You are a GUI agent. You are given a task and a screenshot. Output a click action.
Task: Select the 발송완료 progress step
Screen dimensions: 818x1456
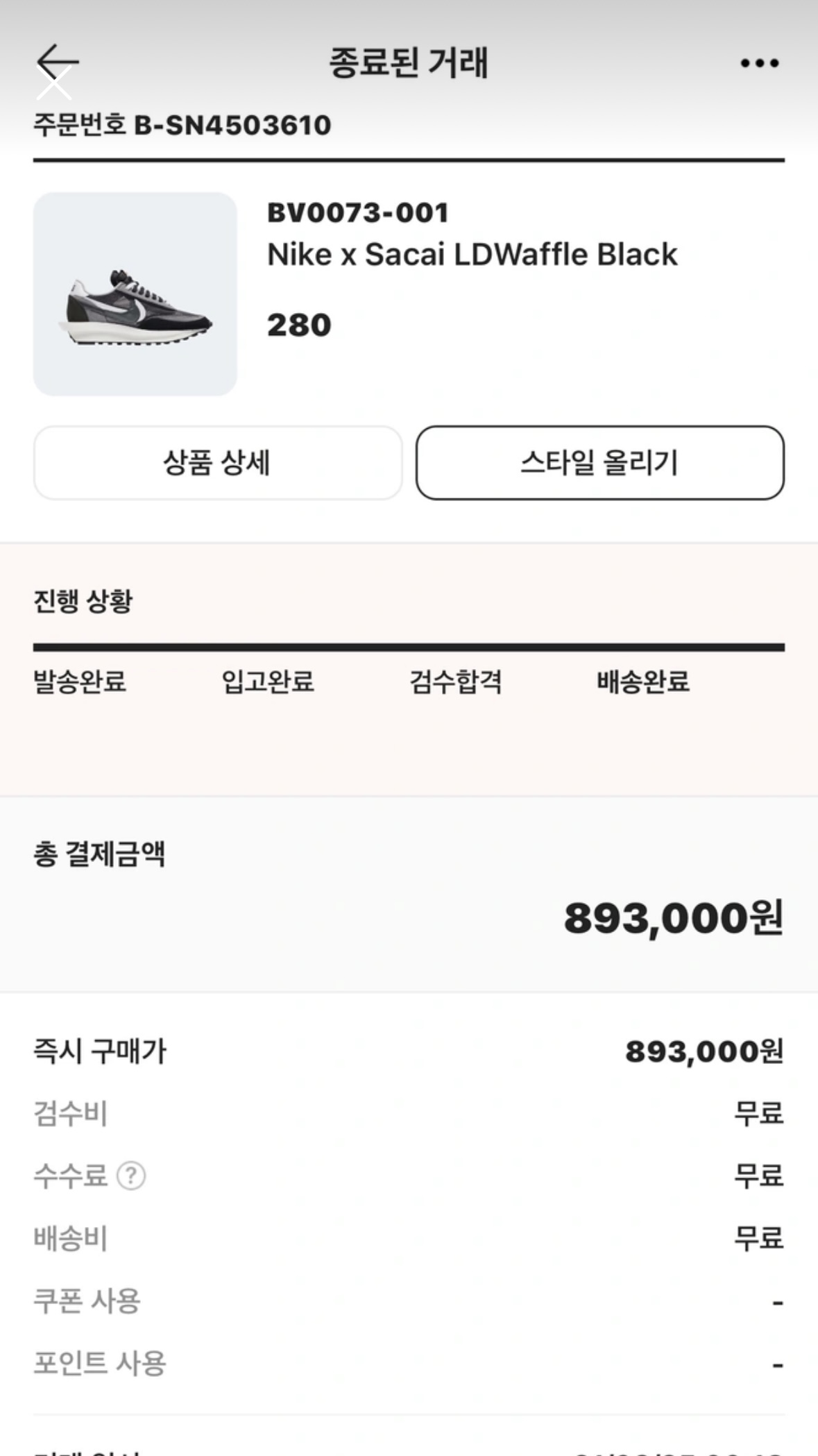[80, 682]
